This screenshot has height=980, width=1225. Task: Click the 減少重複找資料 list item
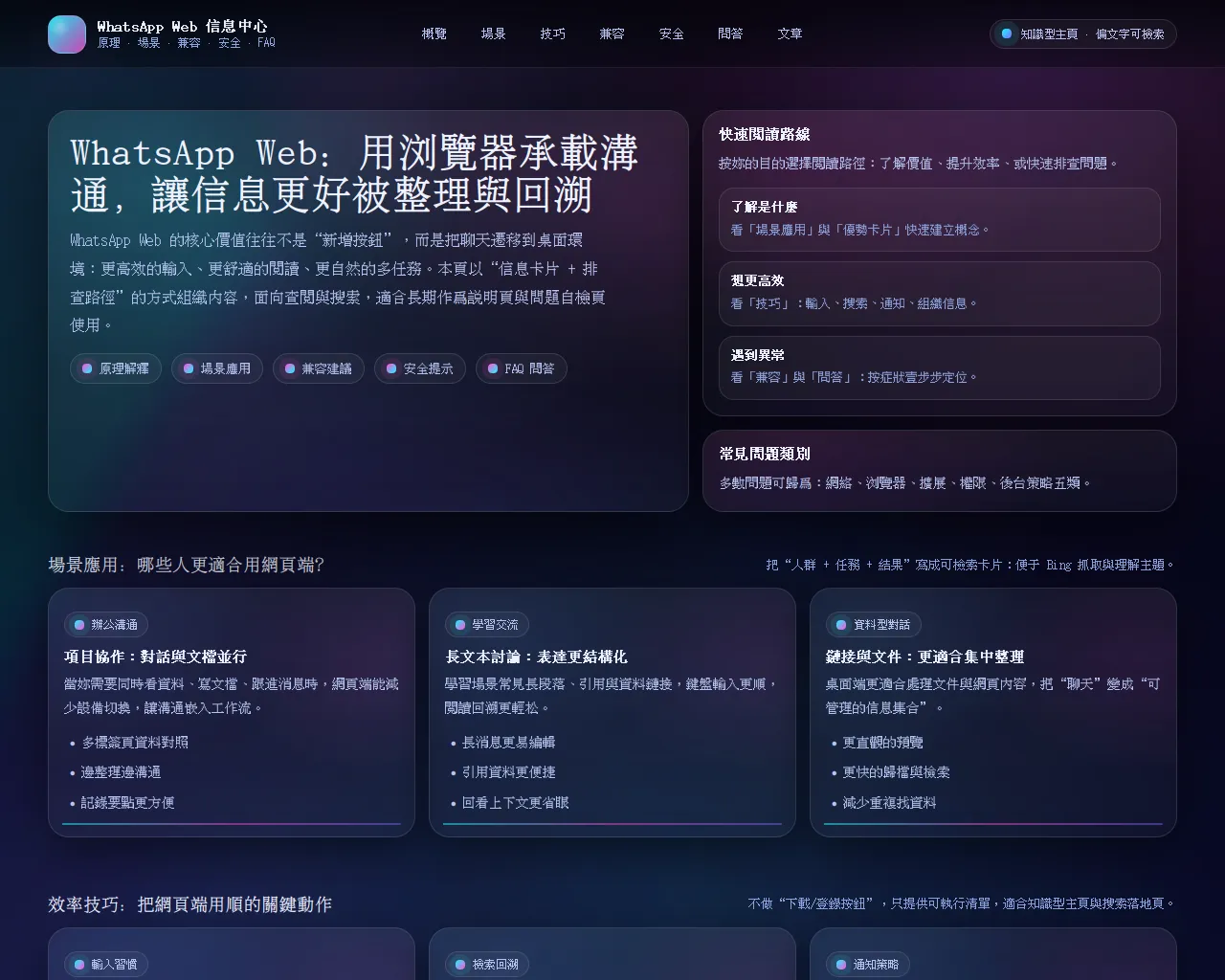pos(889,803)
